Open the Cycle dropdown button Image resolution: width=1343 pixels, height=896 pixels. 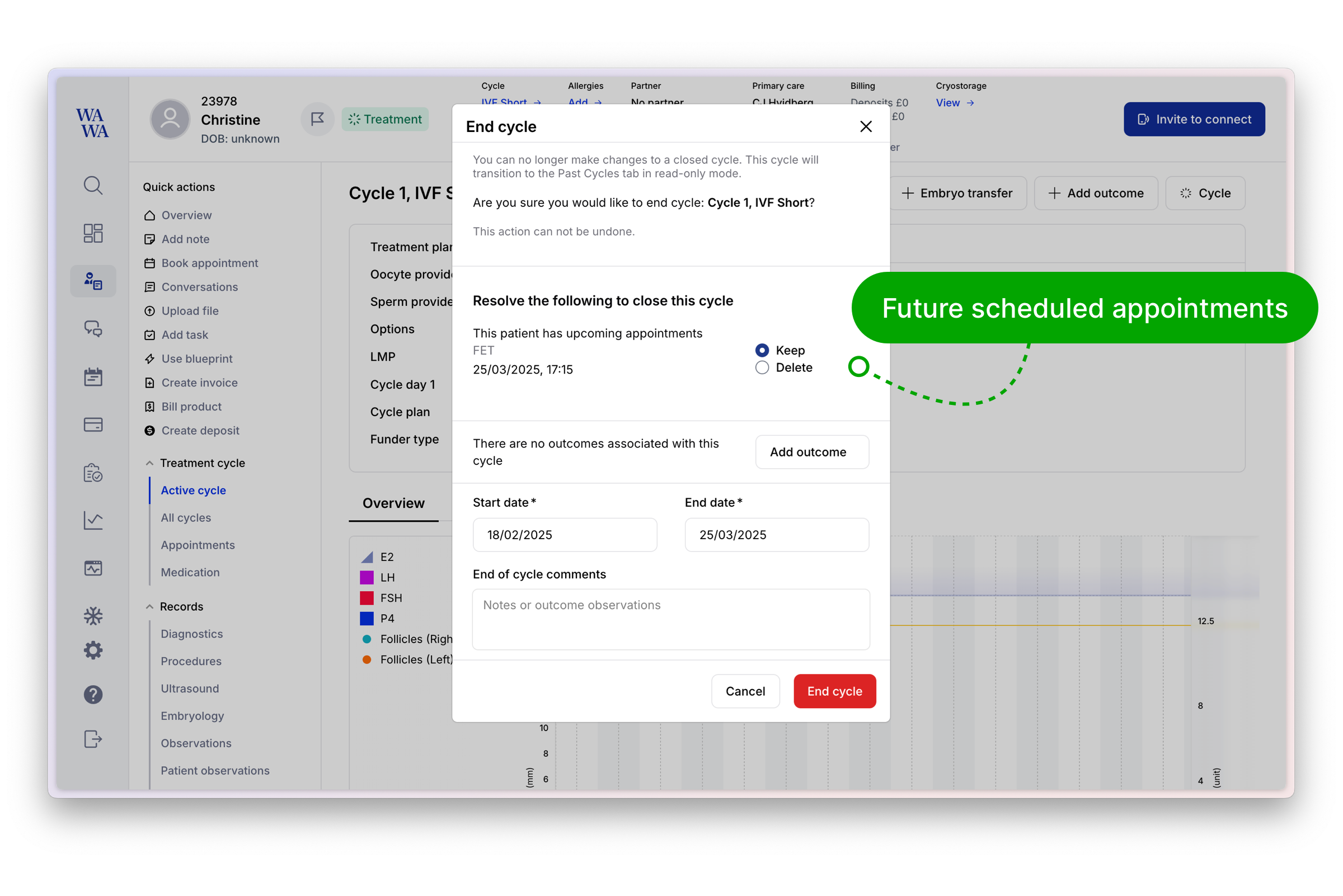[x=1205, y=193]
